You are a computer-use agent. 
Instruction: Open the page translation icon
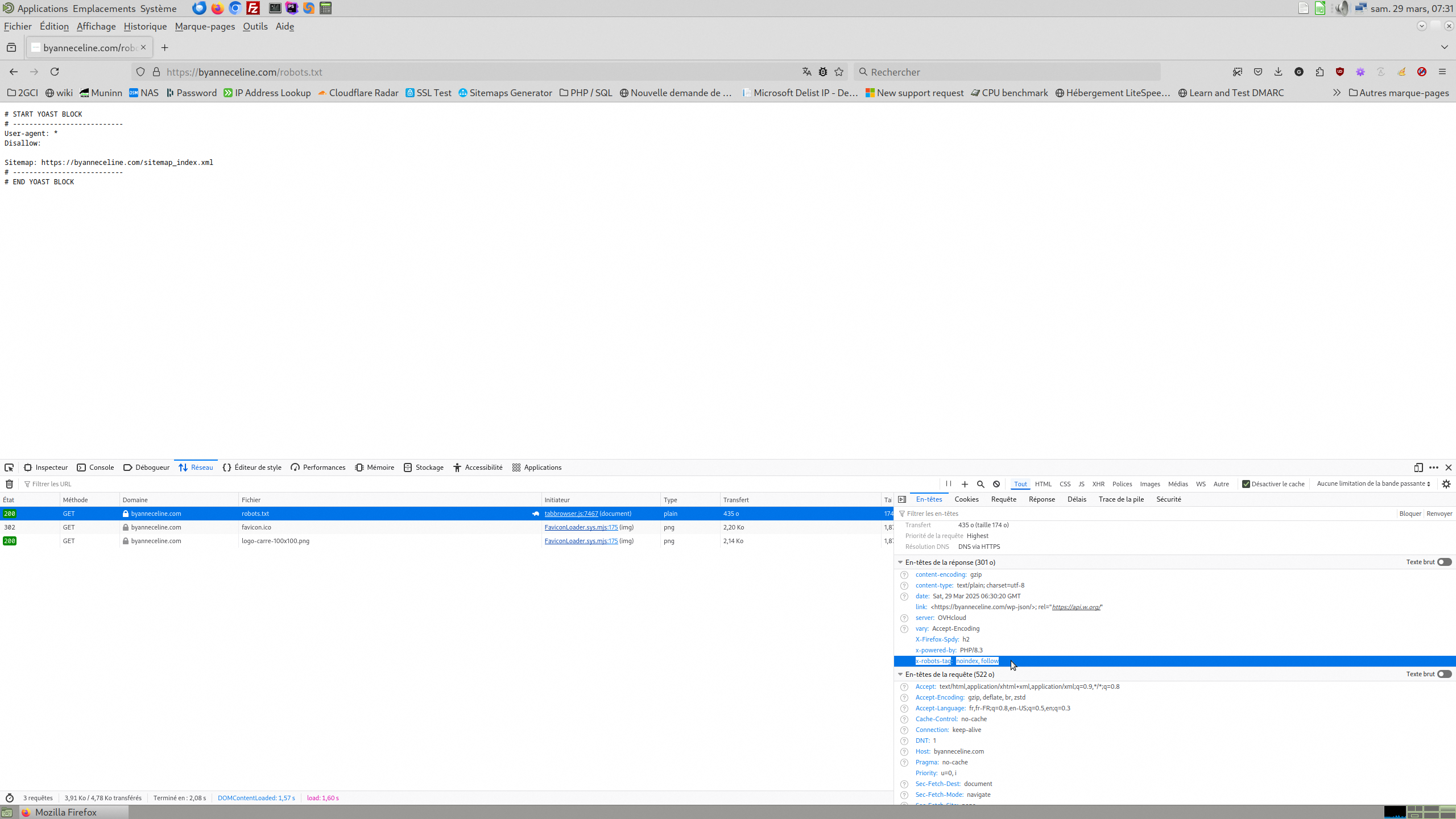[x=806, y=72]
